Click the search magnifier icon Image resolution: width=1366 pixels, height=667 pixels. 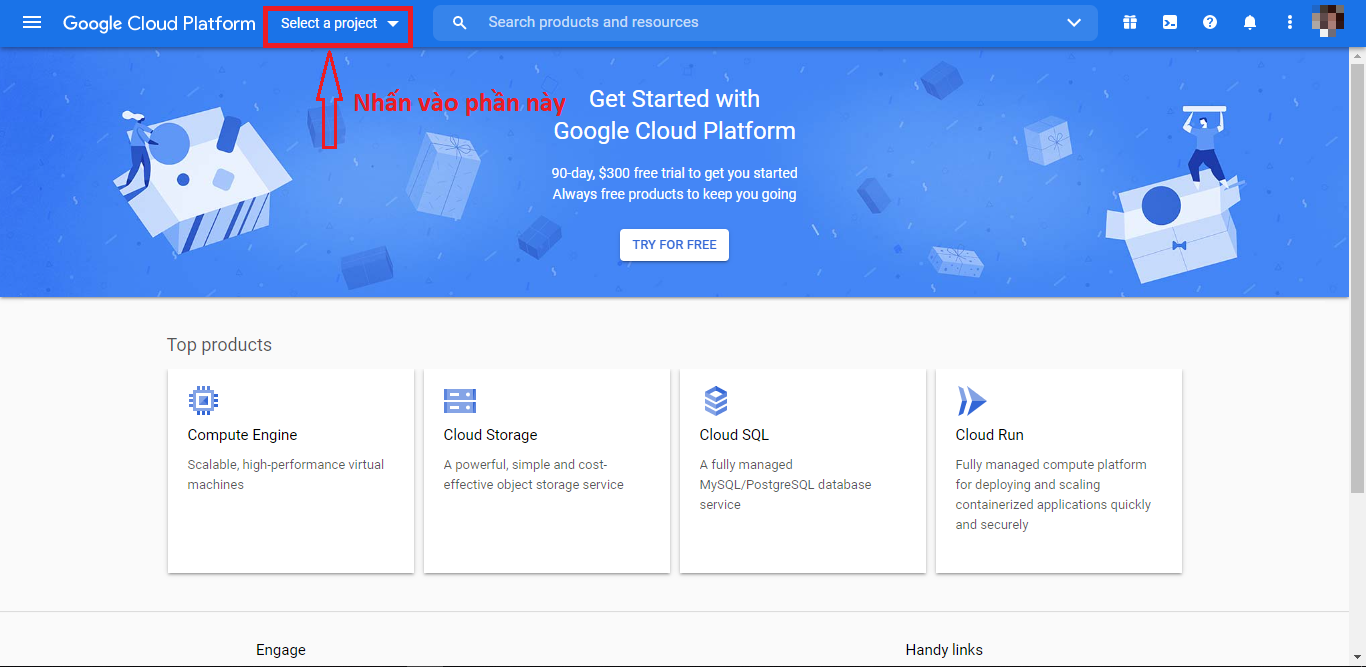click(460, 22)
